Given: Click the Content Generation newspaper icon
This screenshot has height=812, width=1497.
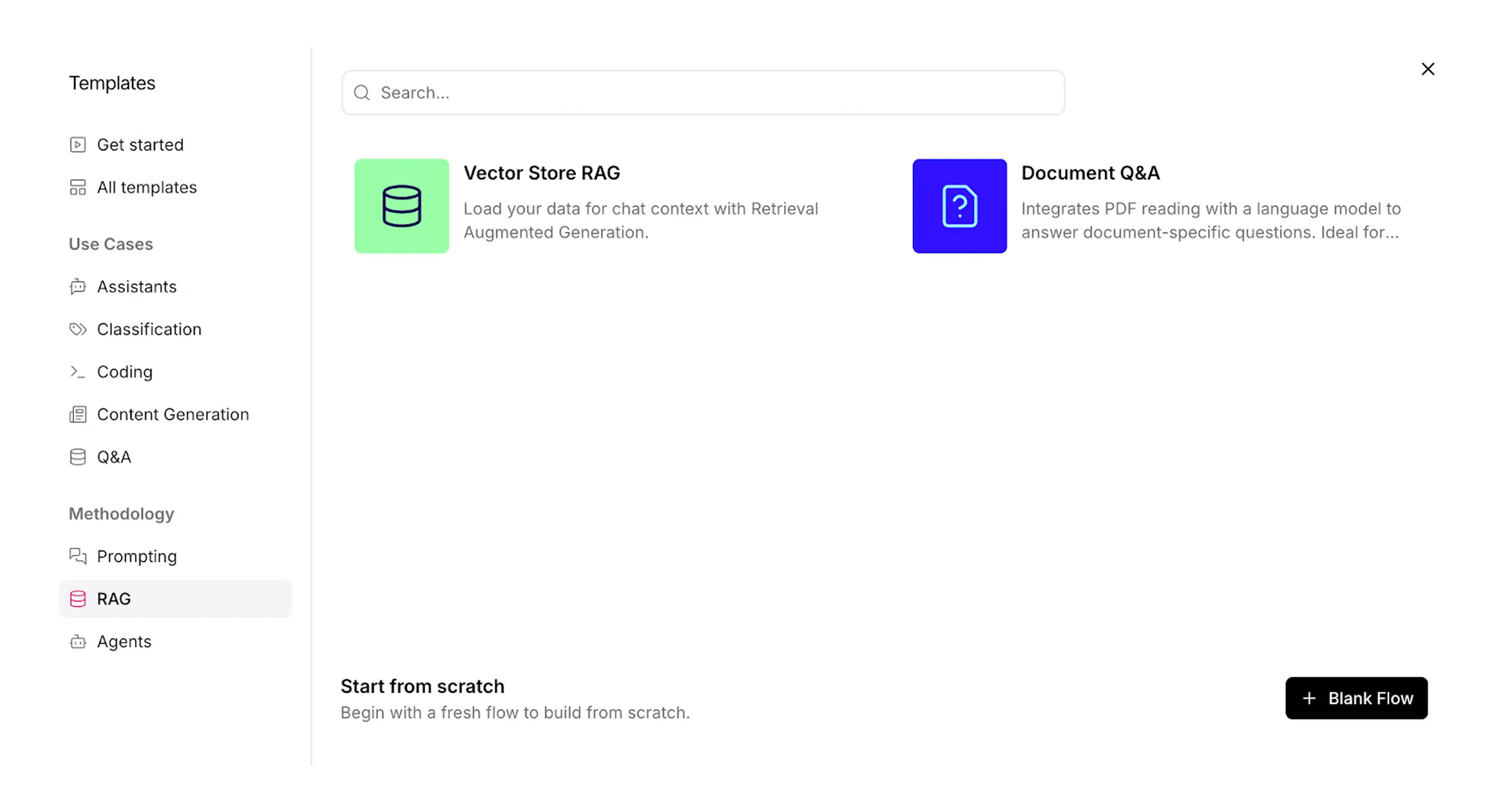Looking at the screenshot, I should click(x=78, y=414).
